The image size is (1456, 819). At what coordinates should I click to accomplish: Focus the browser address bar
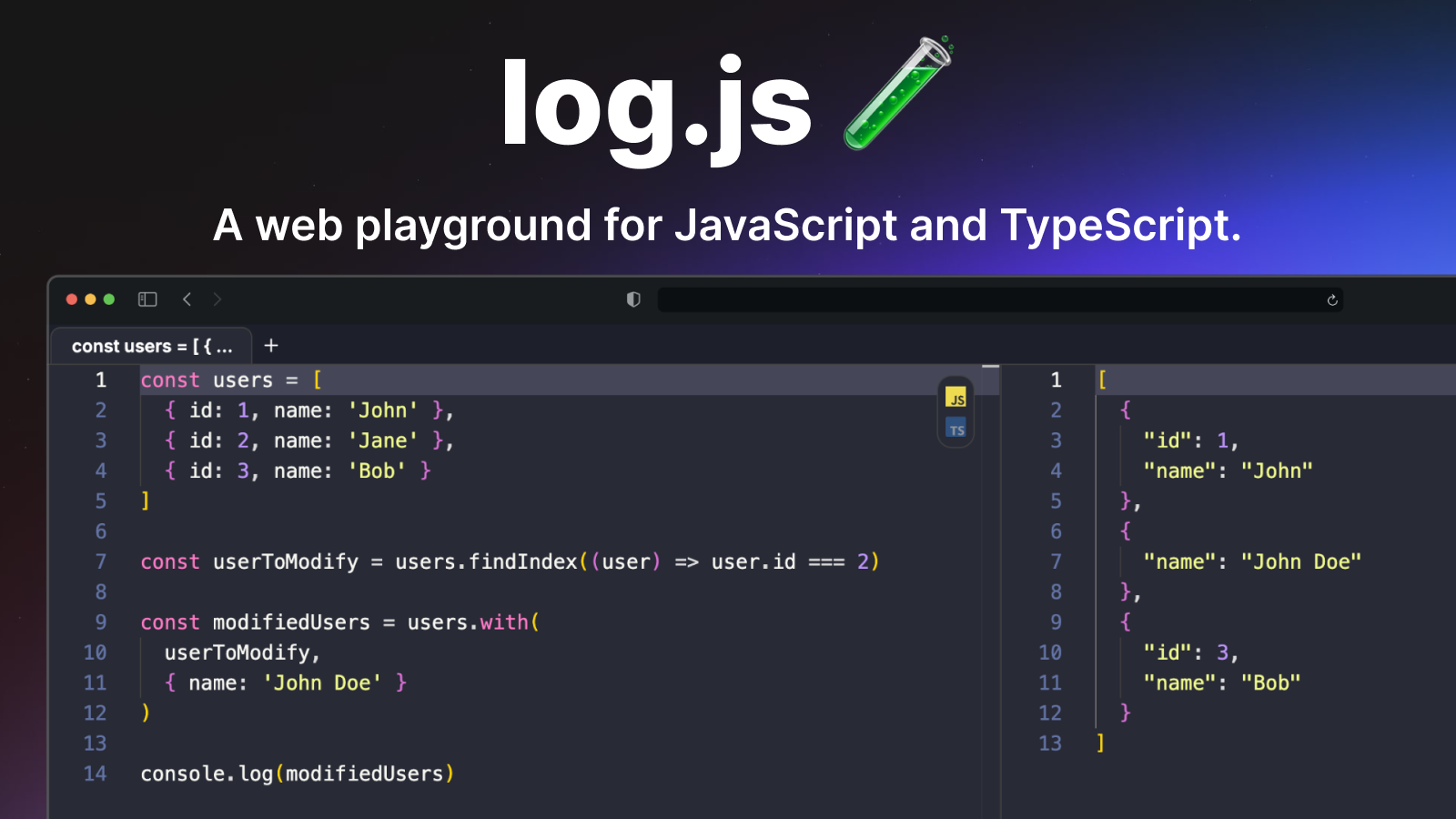point(1000,299)
